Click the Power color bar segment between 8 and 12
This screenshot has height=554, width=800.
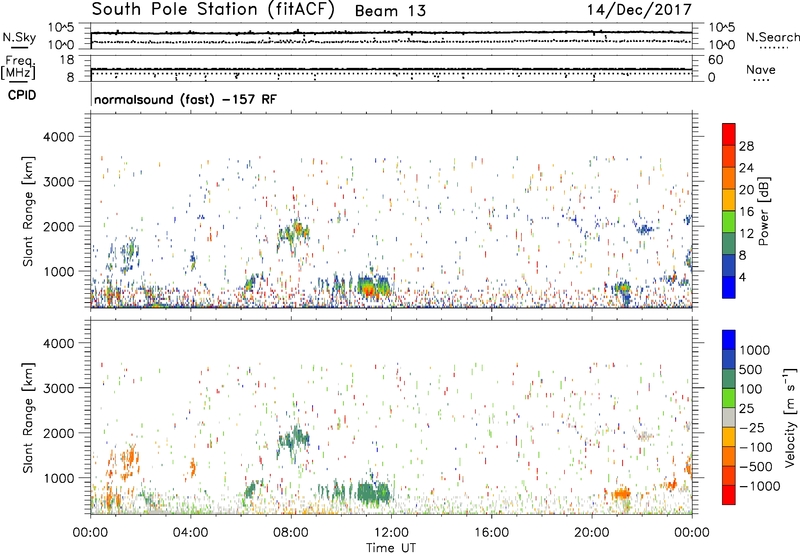click(x=729, y=244)
